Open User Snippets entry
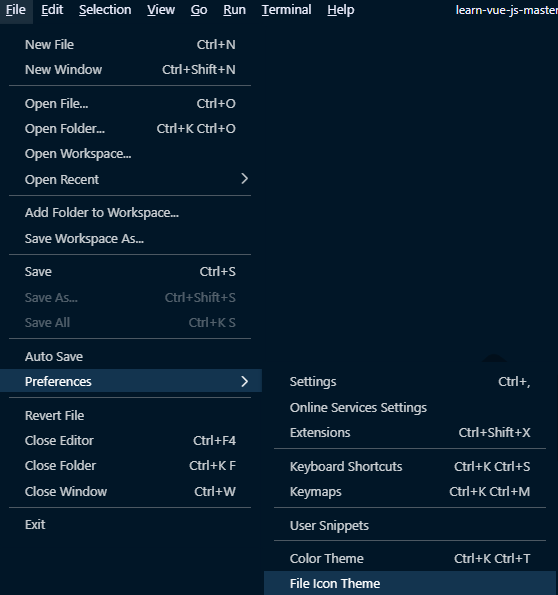This screenshot has width=558, height=595. coord(410,526)
